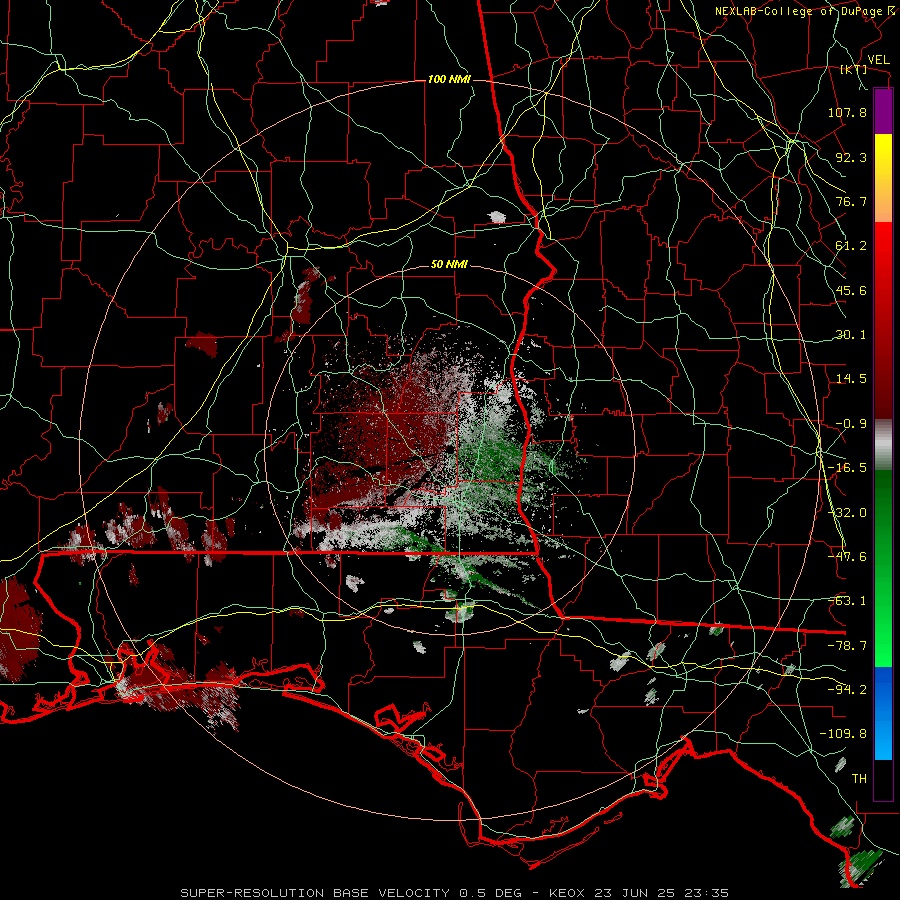Screen dimensions: 900x900
Task: Pick the yellow-orange segment of the color bar
Action: point(883,178)
